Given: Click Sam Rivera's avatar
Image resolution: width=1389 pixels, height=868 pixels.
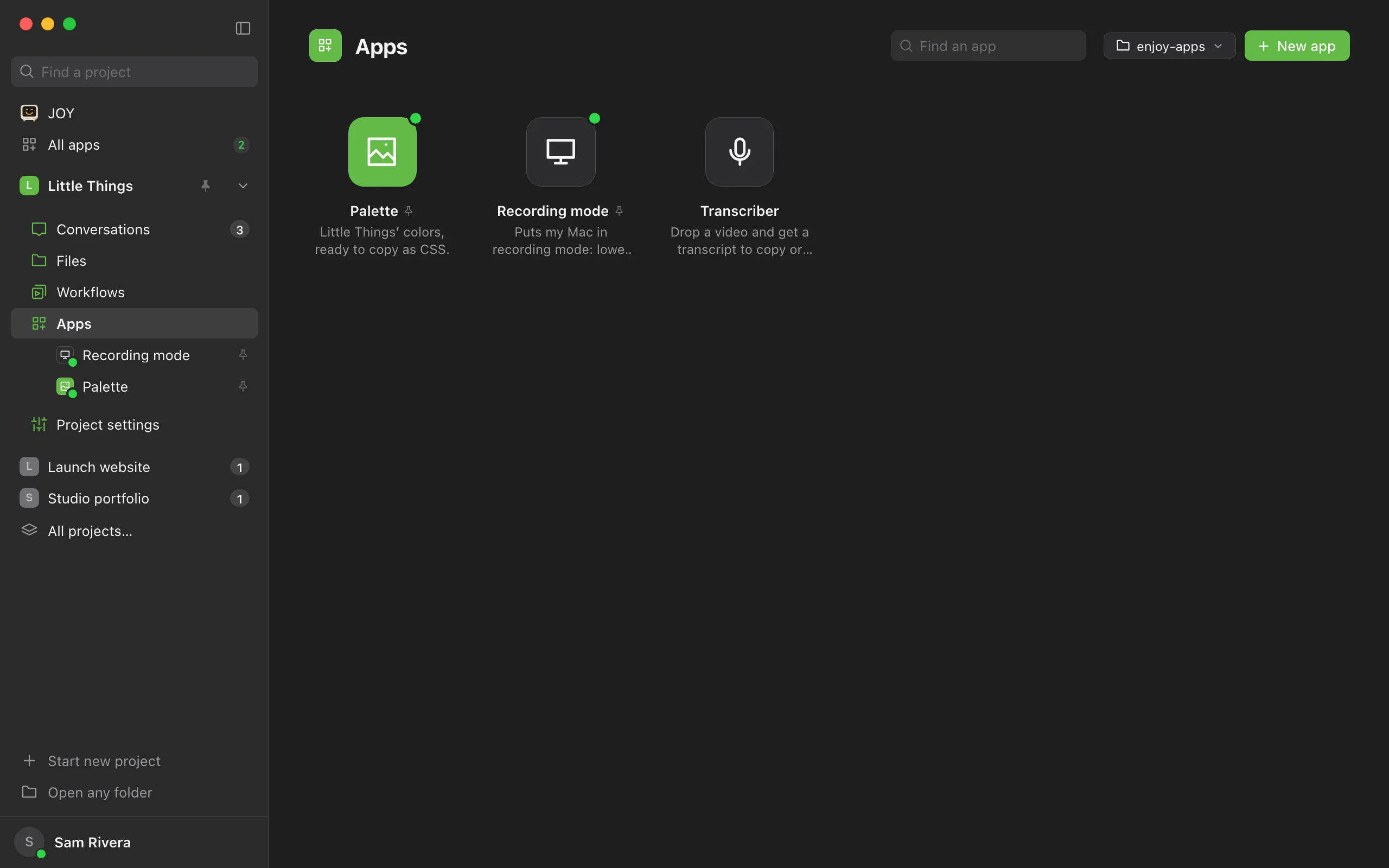Looking at the screenshot, I should click(x=29, y=842).
